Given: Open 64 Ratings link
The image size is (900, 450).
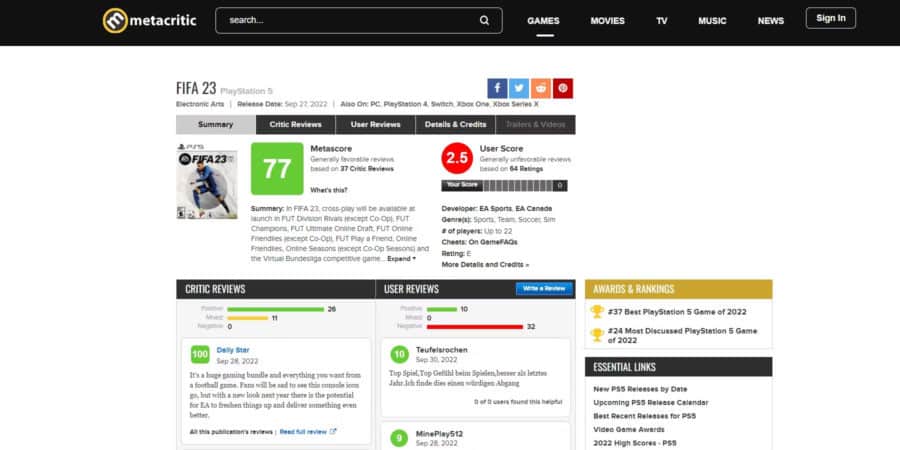Looking at the screenshot, I should [x=526, y=169].
